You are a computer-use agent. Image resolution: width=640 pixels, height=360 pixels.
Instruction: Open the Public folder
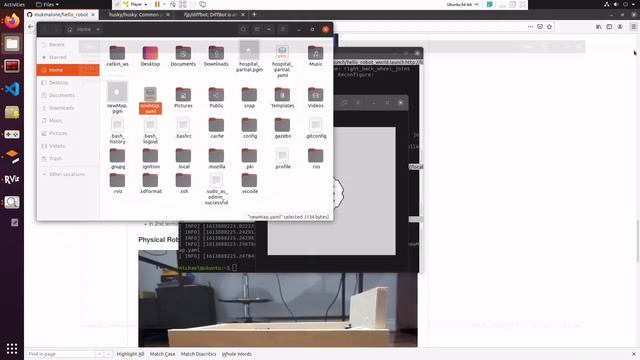[216, 98]
